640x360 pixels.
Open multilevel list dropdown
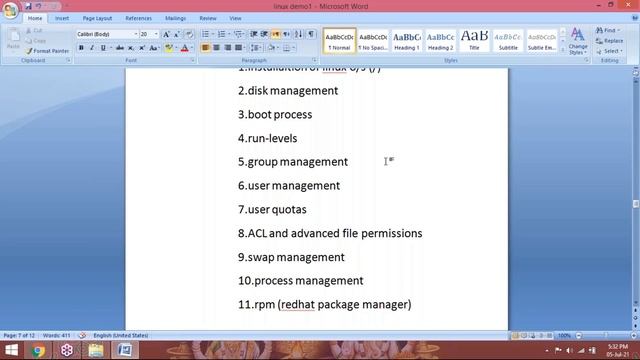[244, 34]
